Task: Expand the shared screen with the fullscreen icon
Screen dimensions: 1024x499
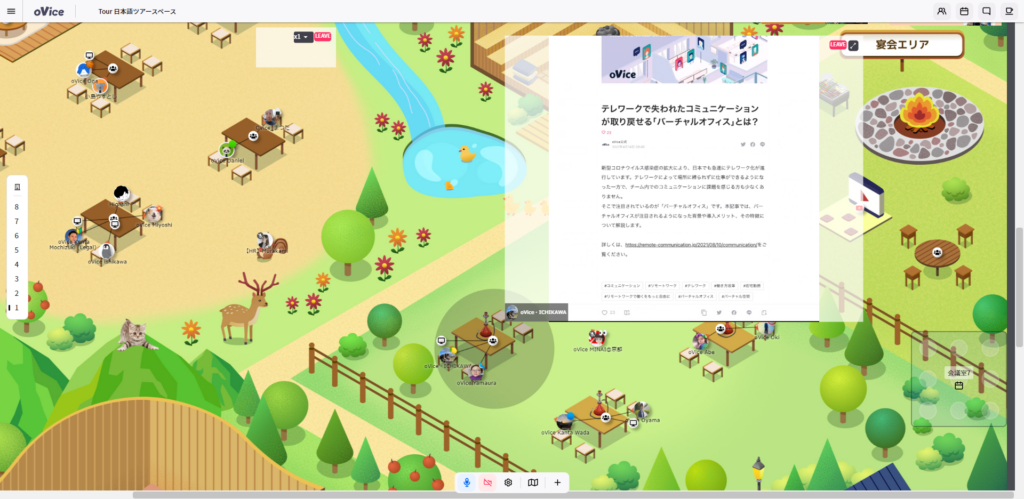Action: click(854, 45)
